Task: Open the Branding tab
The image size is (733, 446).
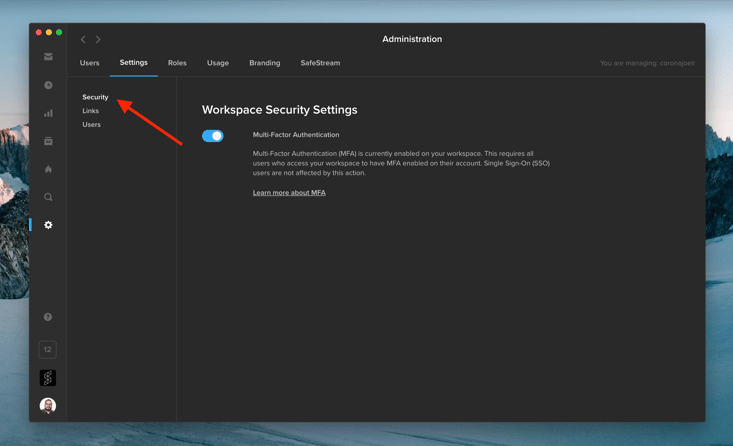Action: tap(265, 63)
